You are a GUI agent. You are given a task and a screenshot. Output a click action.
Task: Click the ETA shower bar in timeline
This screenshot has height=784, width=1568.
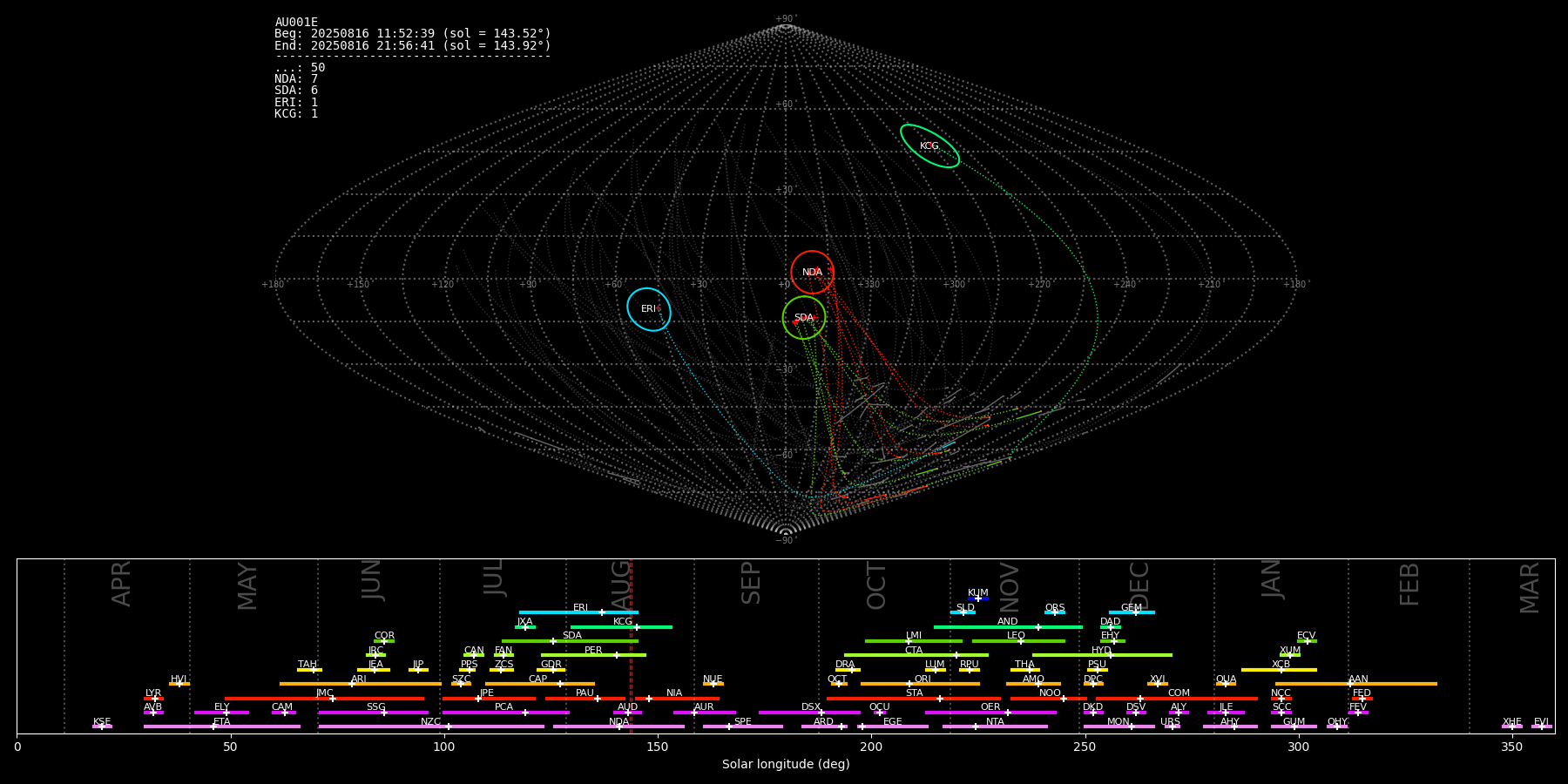tap(222, 727)
